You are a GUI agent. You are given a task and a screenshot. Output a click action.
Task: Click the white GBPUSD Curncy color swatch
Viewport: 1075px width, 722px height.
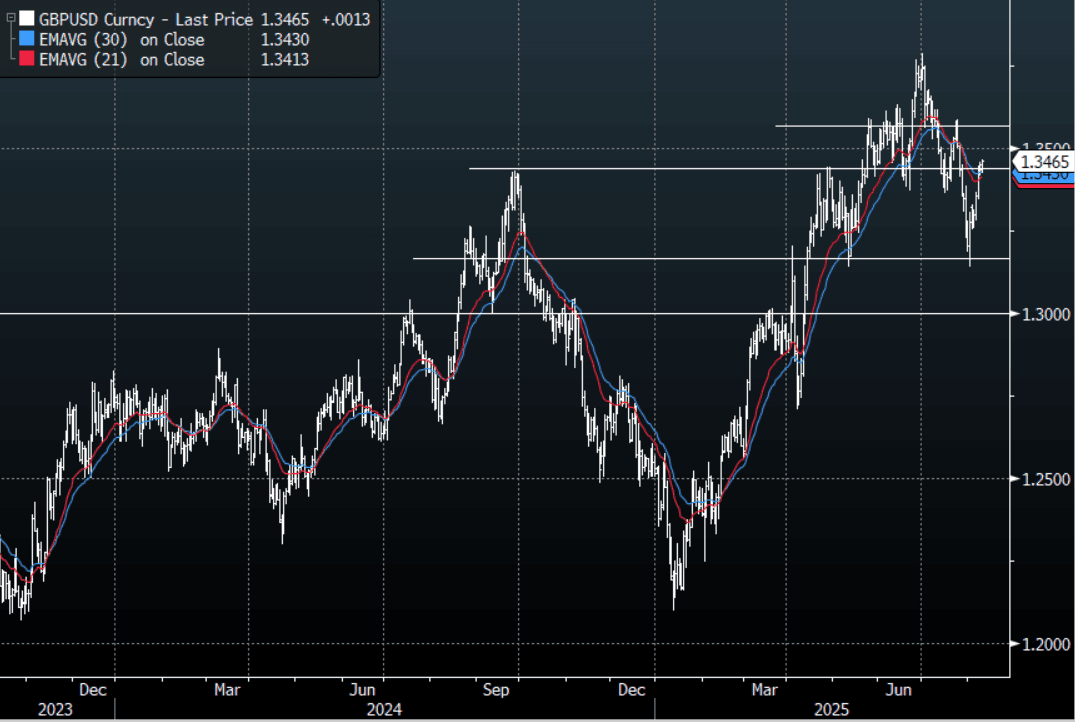pyautogui.click(x=27, y=19)
